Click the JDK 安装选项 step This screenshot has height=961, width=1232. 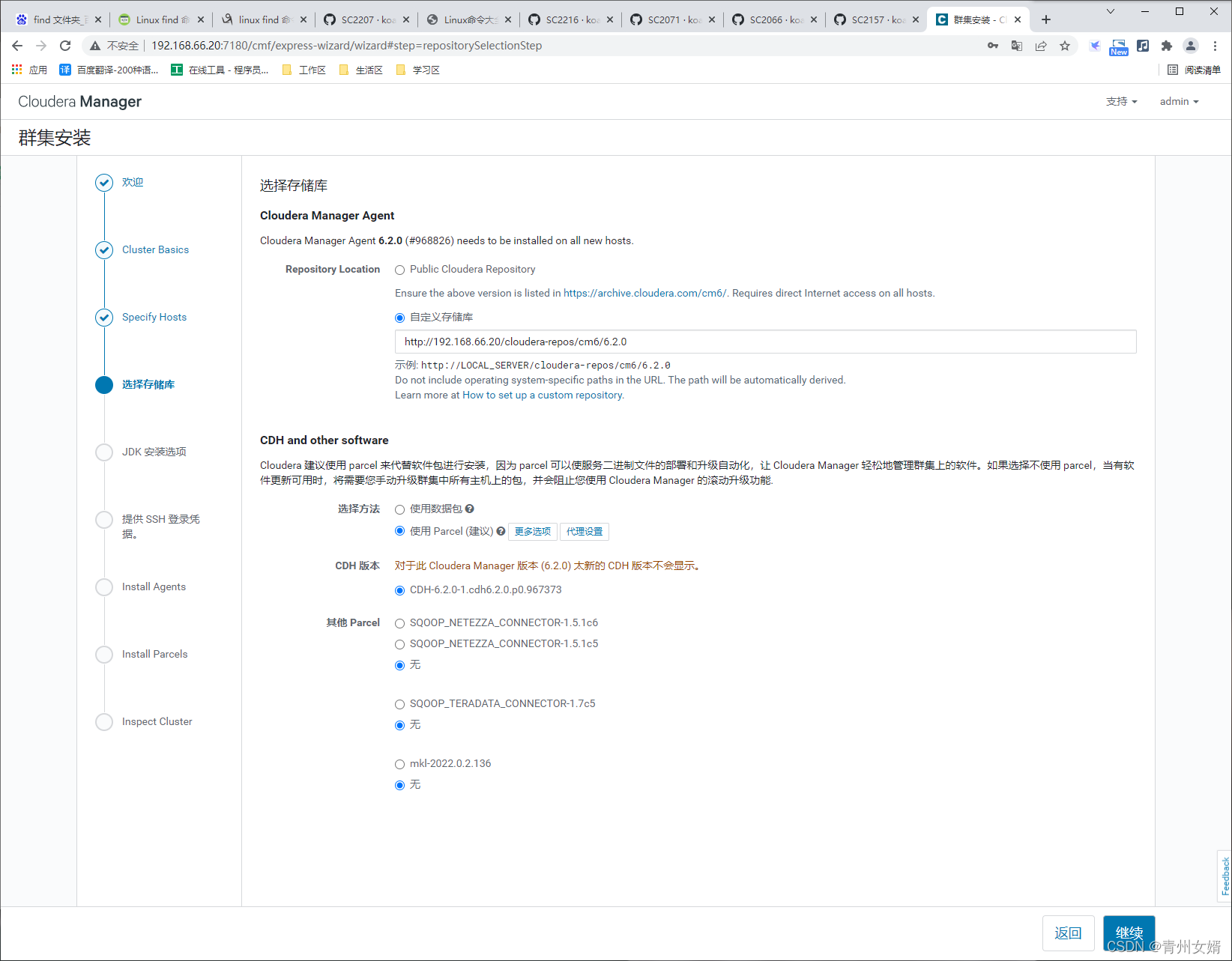tap(154, 452)
